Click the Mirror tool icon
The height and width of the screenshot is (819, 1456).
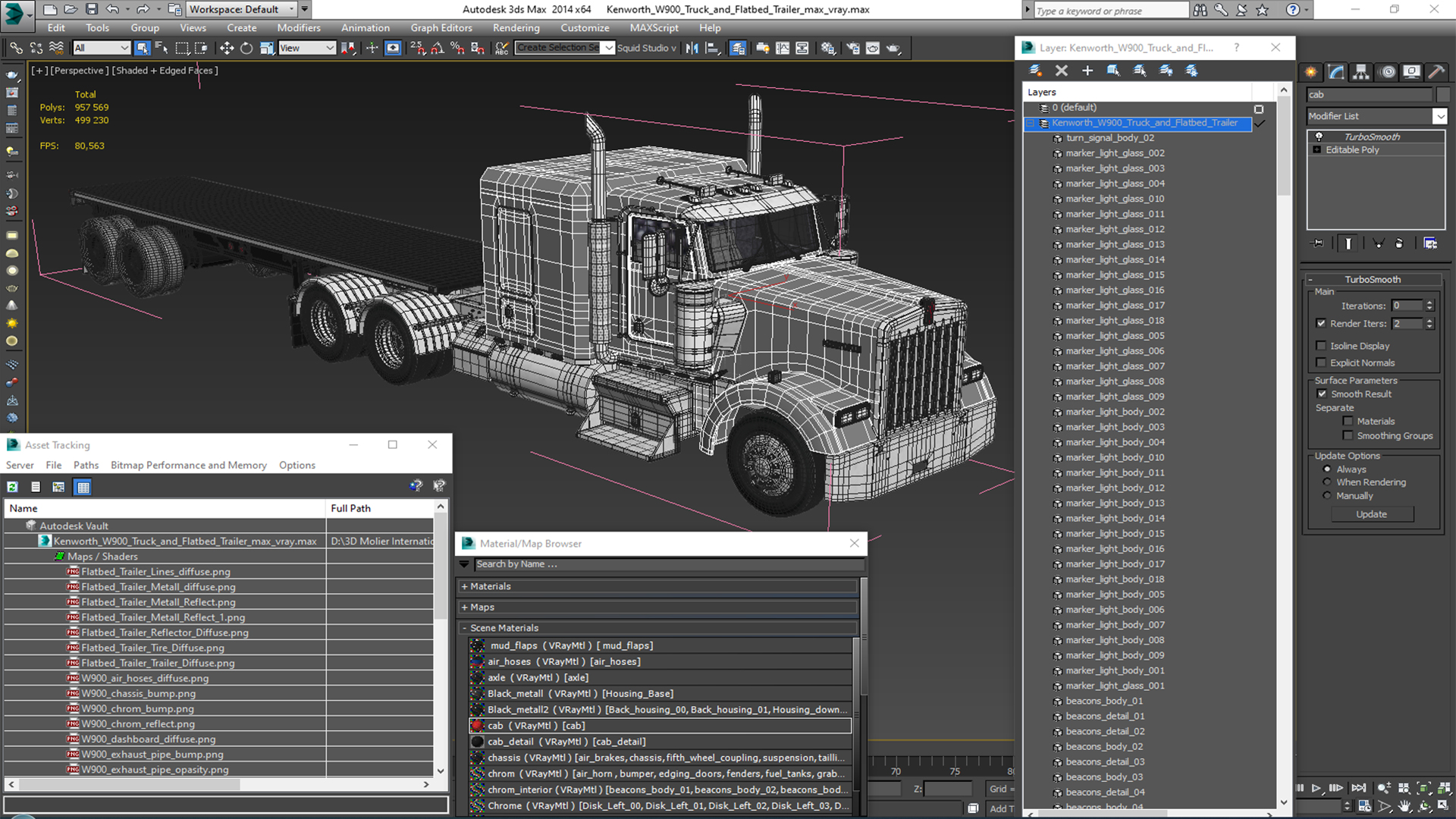point(692,48)
